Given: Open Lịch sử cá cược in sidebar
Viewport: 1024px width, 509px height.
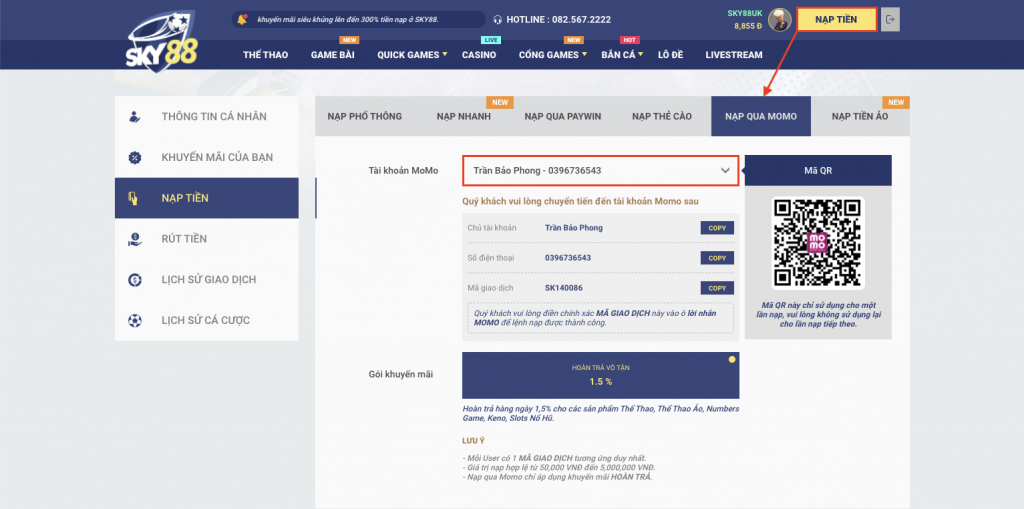Looking at the screenshot, I should pyautogui.click(x=206, y=320).
